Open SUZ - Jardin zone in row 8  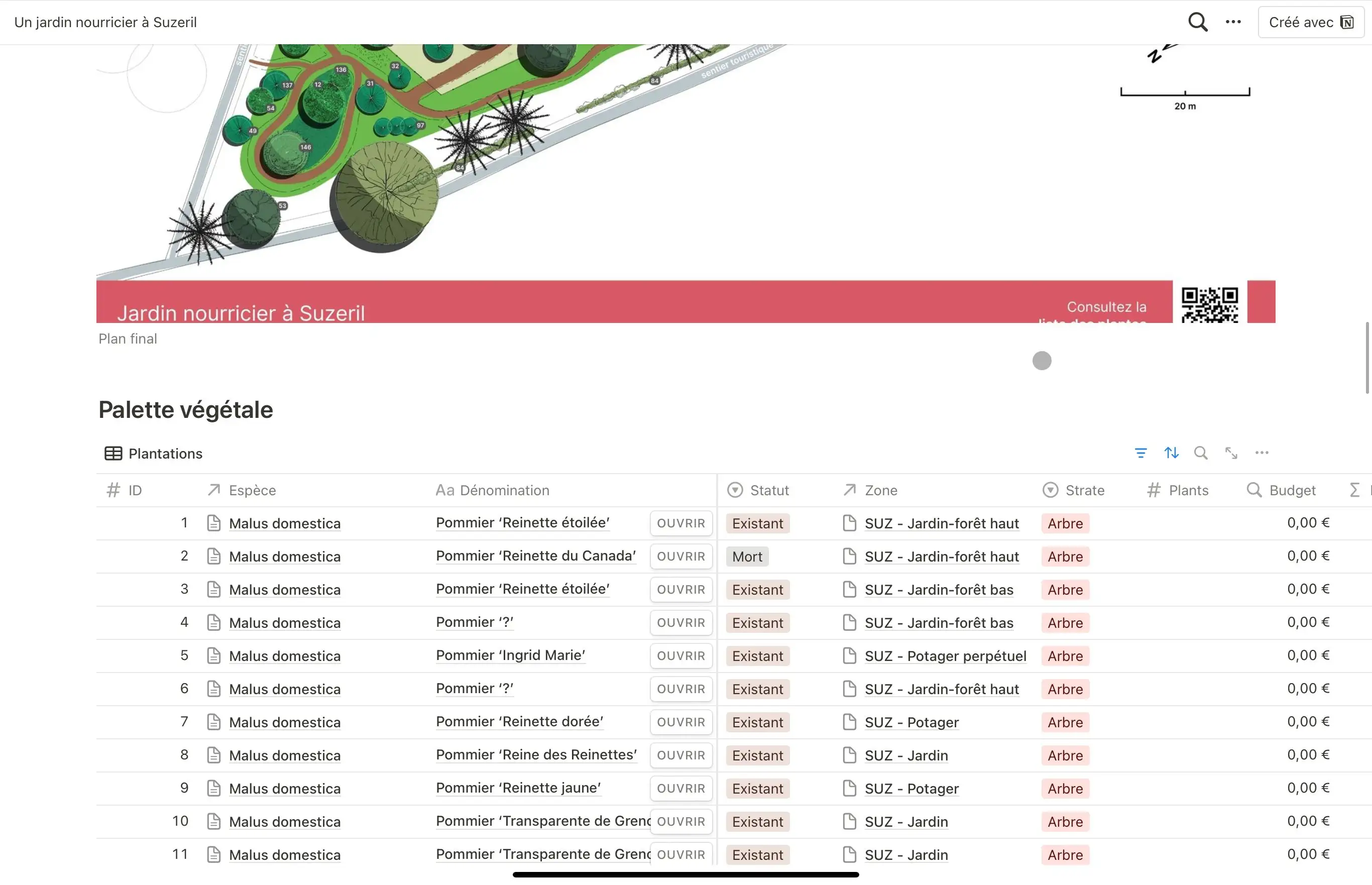pos(906,755)
